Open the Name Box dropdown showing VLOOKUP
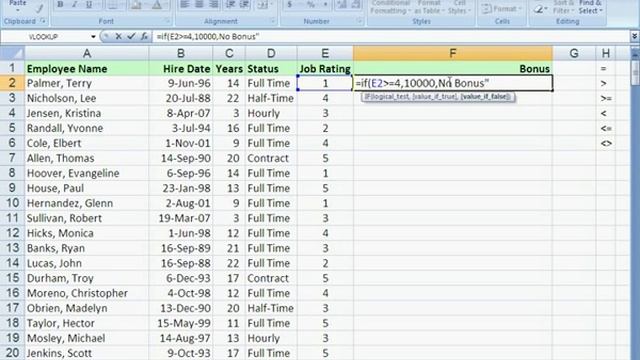640x360 pixels. [93, 37]
